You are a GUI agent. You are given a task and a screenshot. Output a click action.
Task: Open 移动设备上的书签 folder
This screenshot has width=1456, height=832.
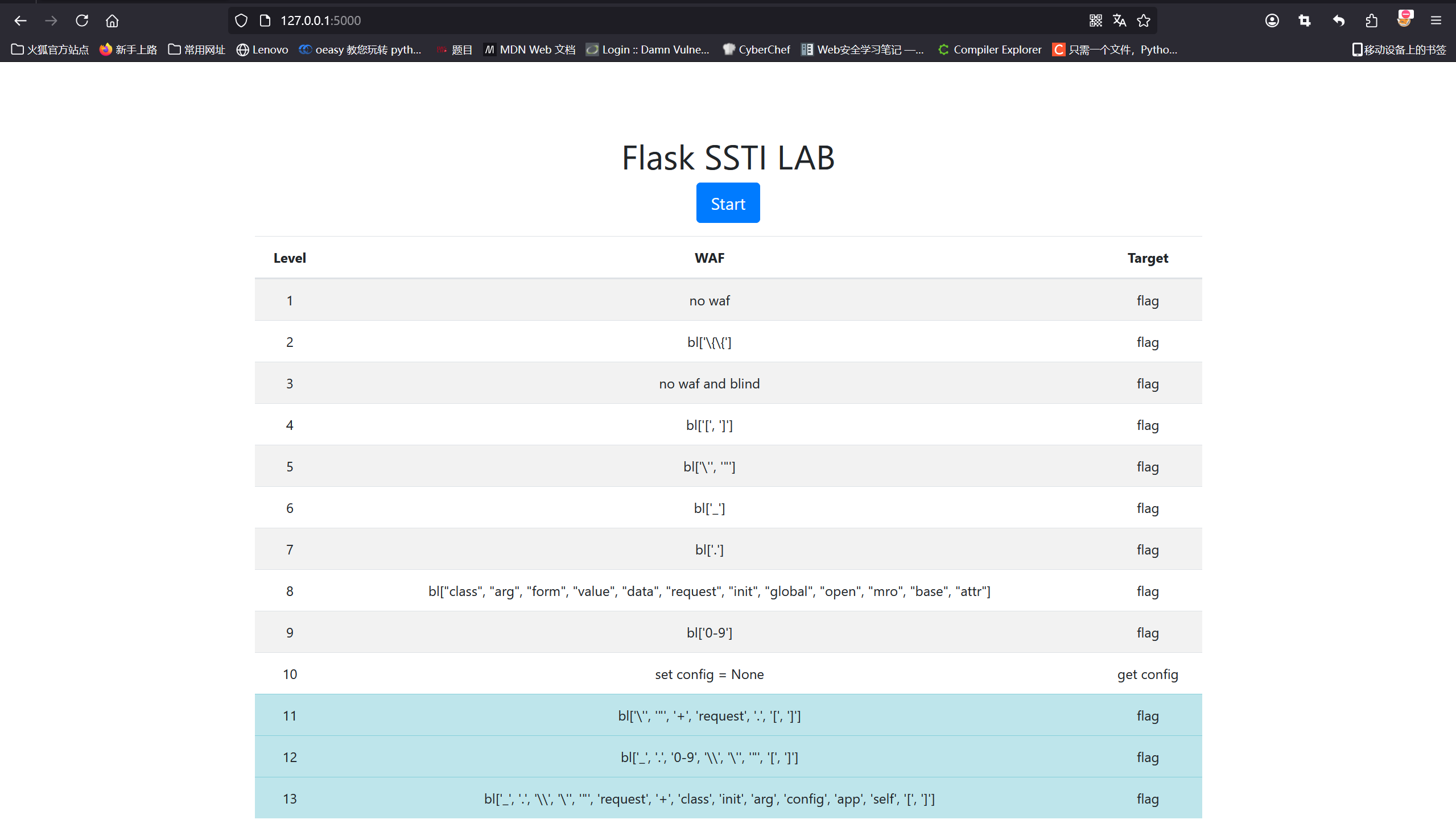[x=1399, y=49]
